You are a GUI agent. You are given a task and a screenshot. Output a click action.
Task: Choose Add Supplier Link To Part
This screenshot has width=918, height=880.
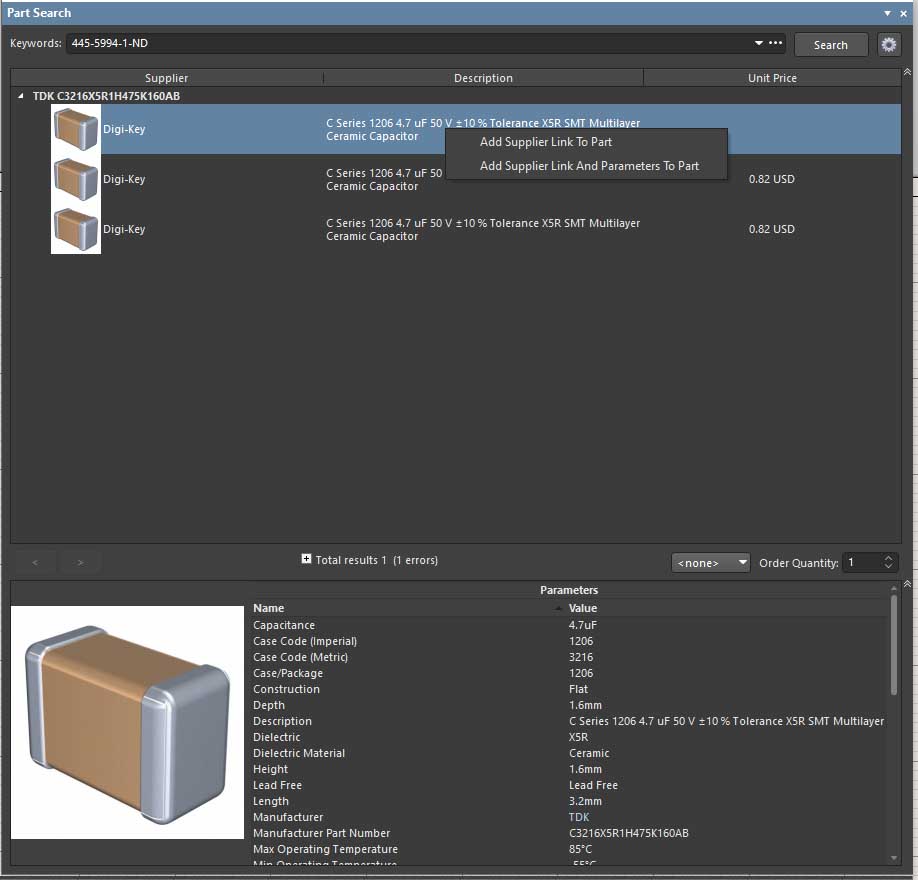(x=546, y=142)
